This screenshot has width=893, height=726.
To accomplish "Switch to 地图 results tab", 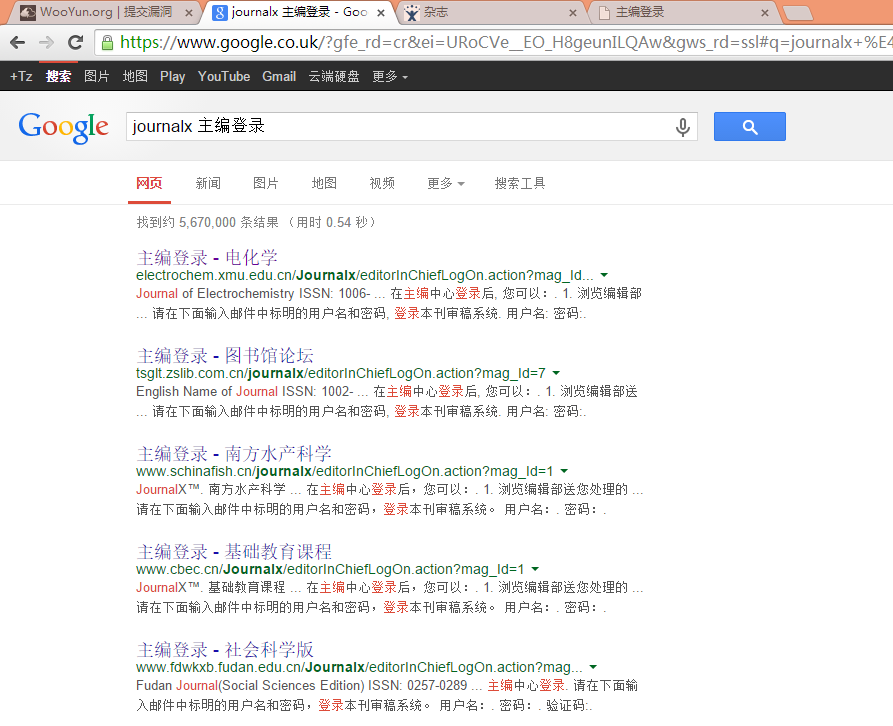I will [324, 183].
